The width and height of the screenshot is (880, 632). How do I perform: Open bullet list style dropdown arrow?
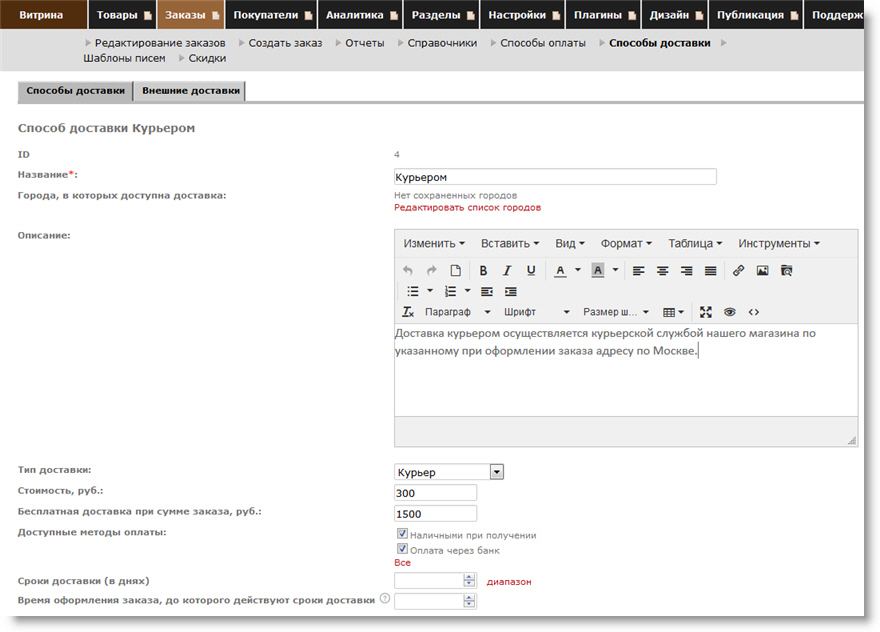430,291
